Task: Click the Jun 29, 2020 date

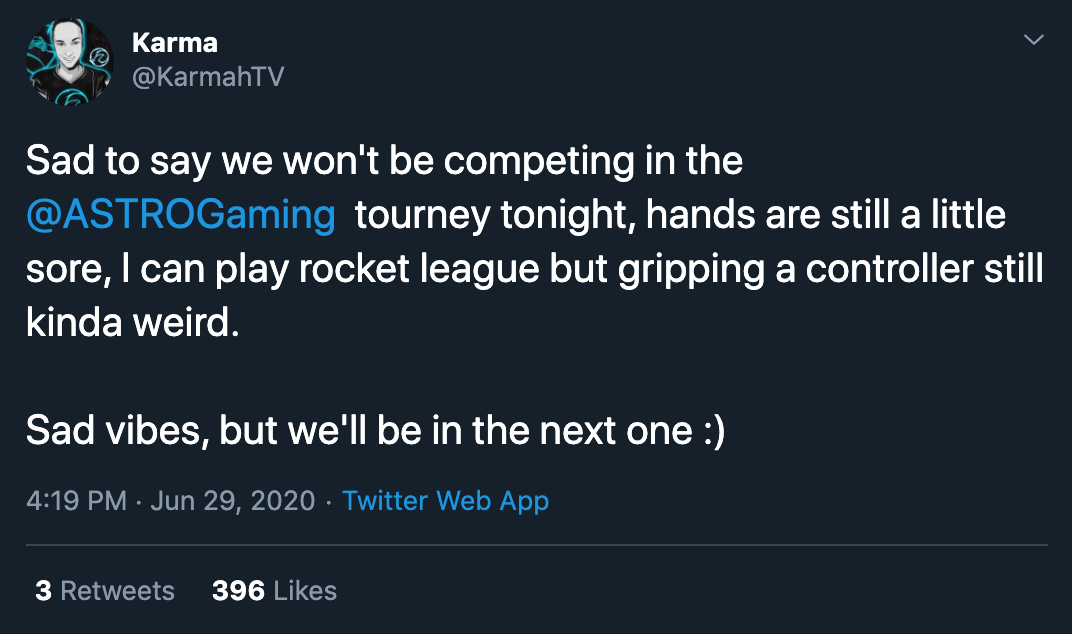Action: (x=232, y=501)
